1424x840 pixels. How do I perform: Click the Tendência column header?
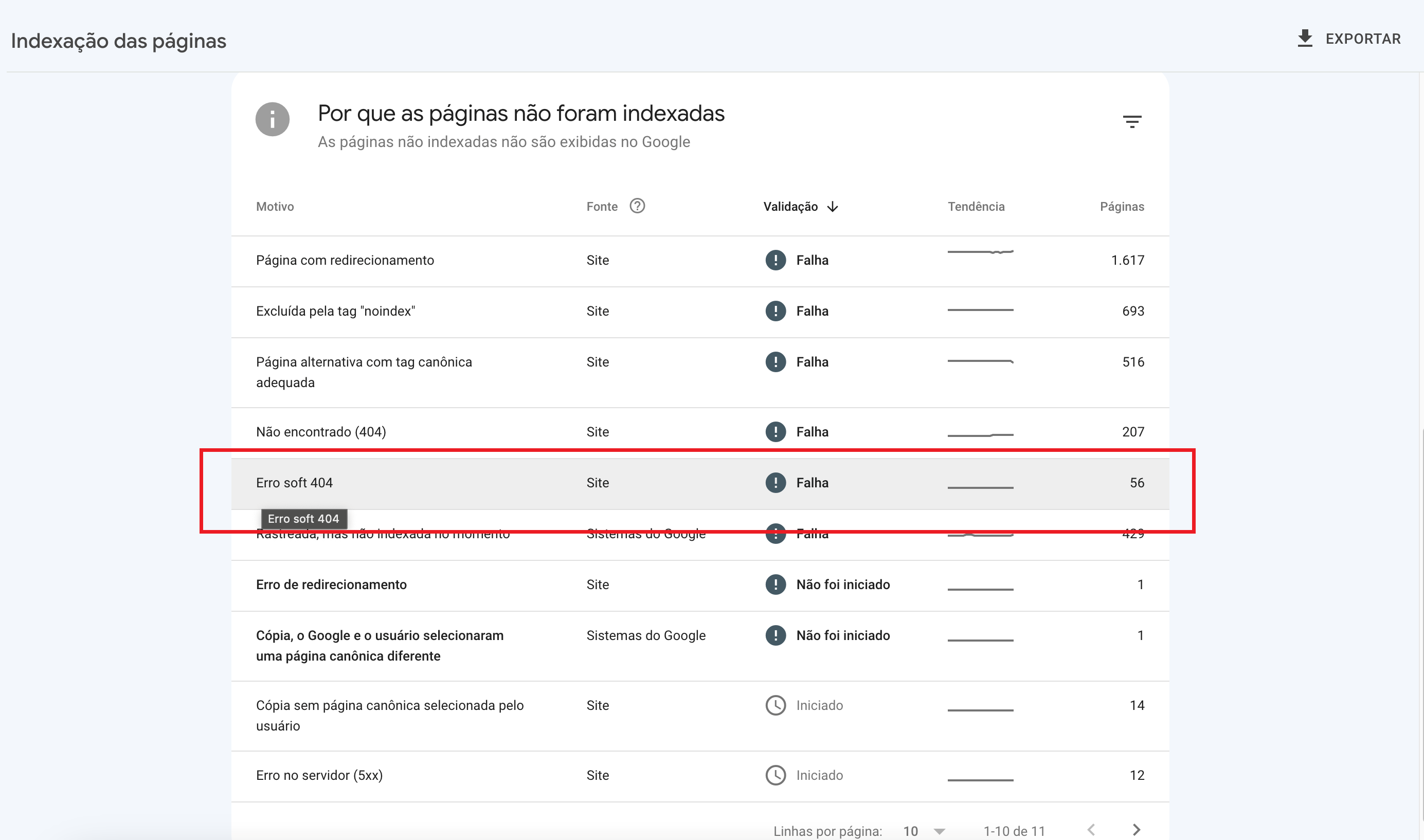click(976, 207)
